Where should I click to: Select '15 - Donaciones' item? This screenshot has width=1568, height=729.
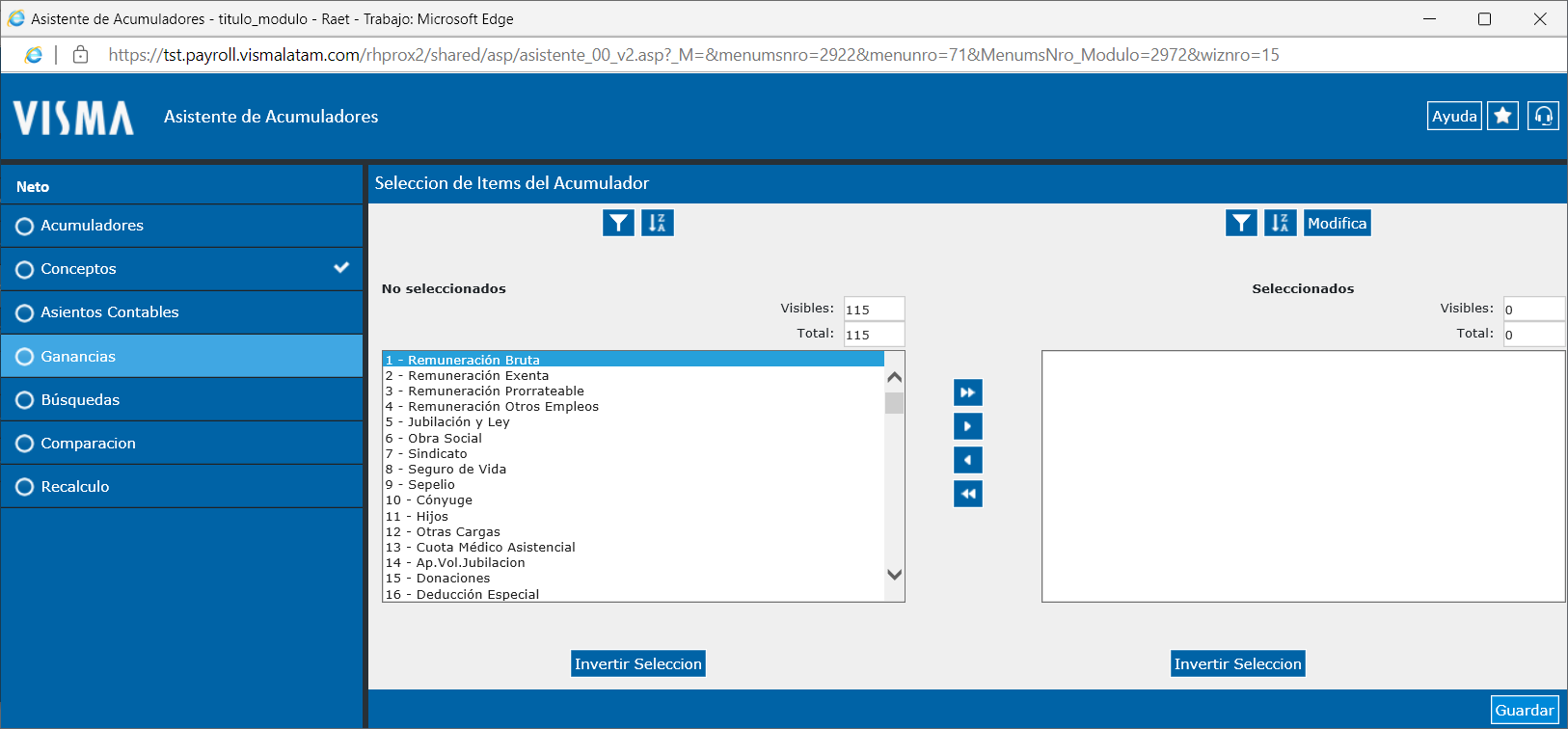pyautogui.click(x=634, y=578)
